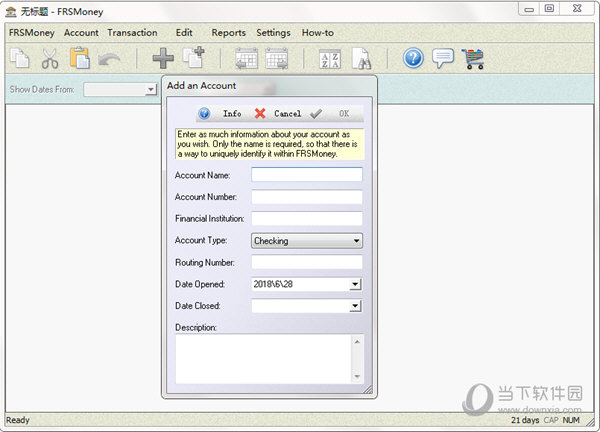
Task: Click the Description scrollbar up arrow
Action: click(357, 342)
